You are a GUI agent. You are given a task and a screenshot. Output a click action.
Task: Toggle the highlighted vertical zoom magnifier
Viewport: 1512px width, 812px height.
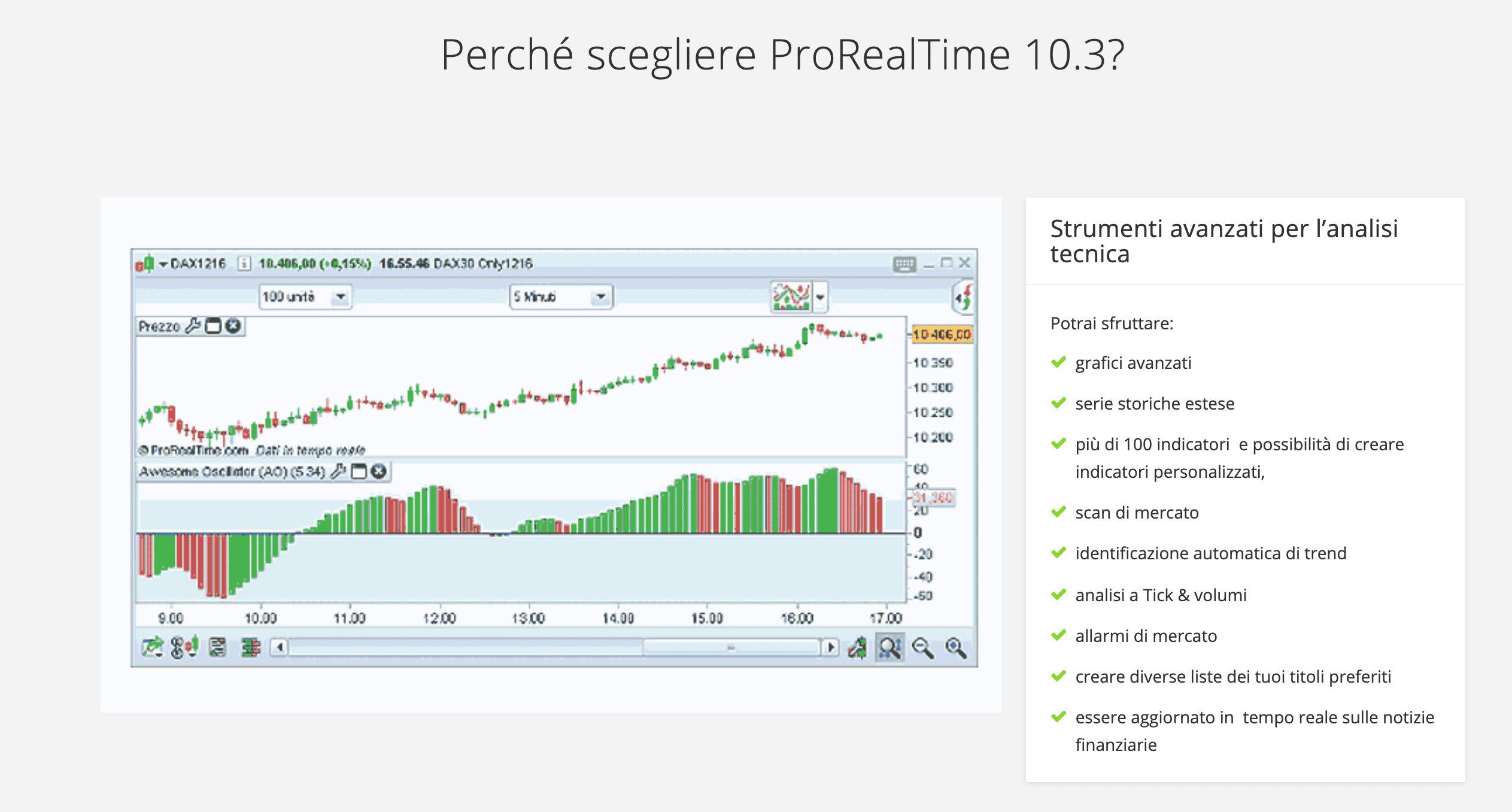[890, 647]
